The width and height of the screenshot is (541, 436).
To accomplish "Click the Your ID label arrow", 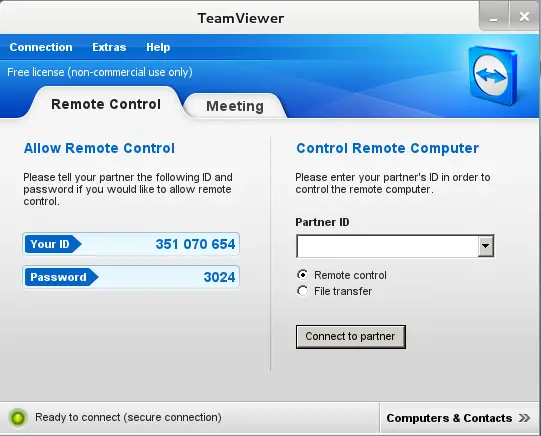I will 53,244.
